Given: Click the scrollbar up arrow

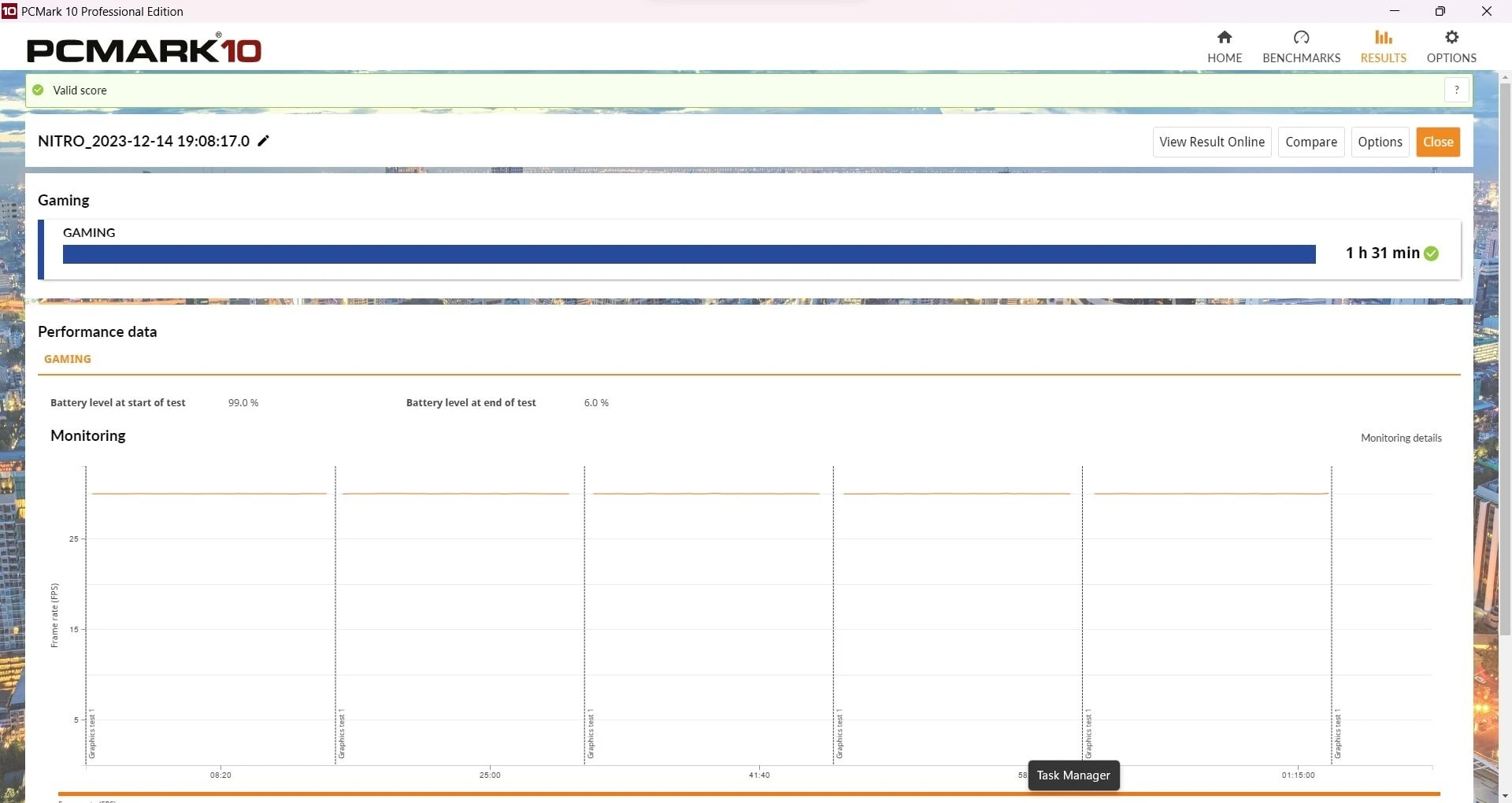Looking at the screenshot, I should point(1505,77).
